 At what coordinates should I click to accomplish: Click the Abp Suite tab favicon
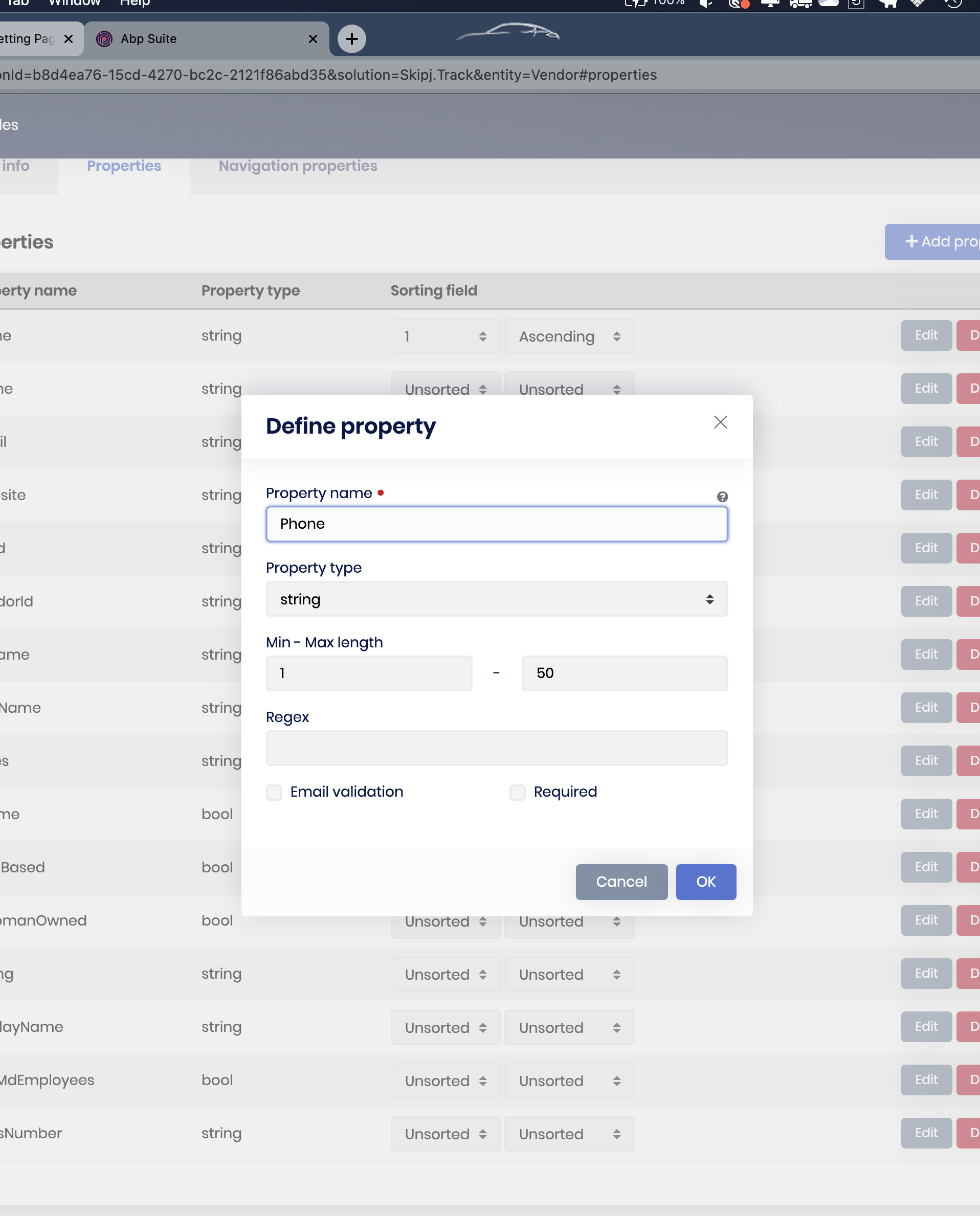pos(104,39)
